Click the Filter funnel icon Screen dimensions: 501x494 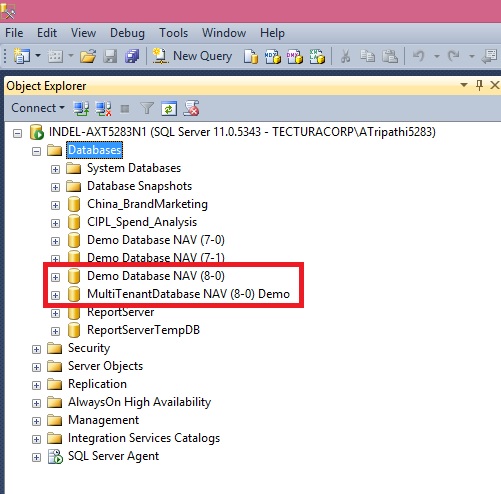click(147, 108)
